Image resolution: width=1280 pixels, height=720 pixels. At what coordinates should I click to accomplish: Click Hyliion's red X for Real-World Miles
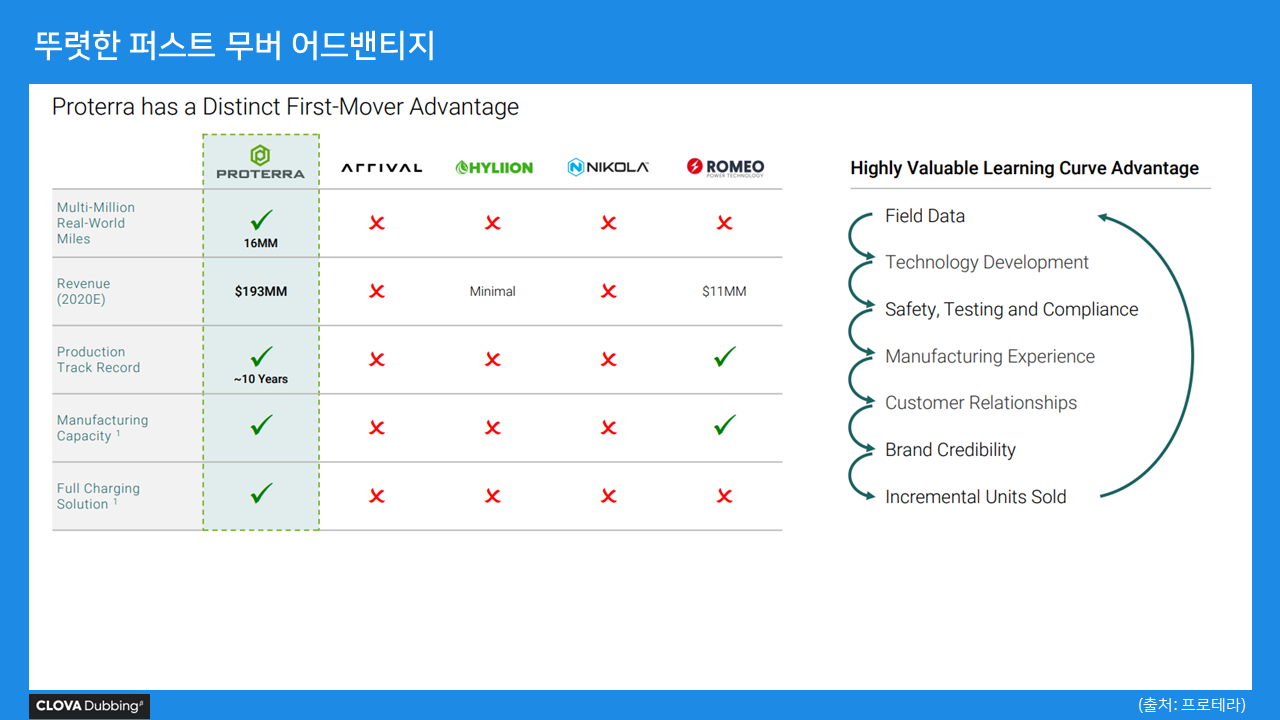(493, 223)
